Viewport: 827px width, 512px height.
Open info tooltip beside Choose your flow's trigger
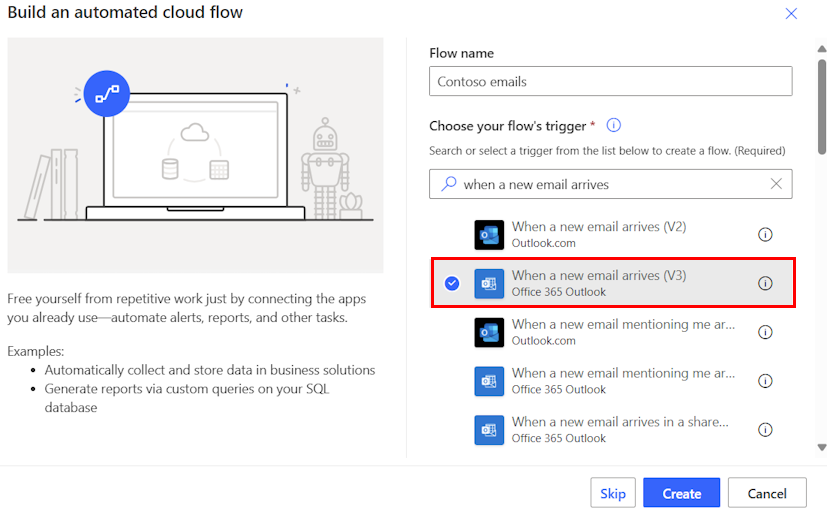coord(613,125)
